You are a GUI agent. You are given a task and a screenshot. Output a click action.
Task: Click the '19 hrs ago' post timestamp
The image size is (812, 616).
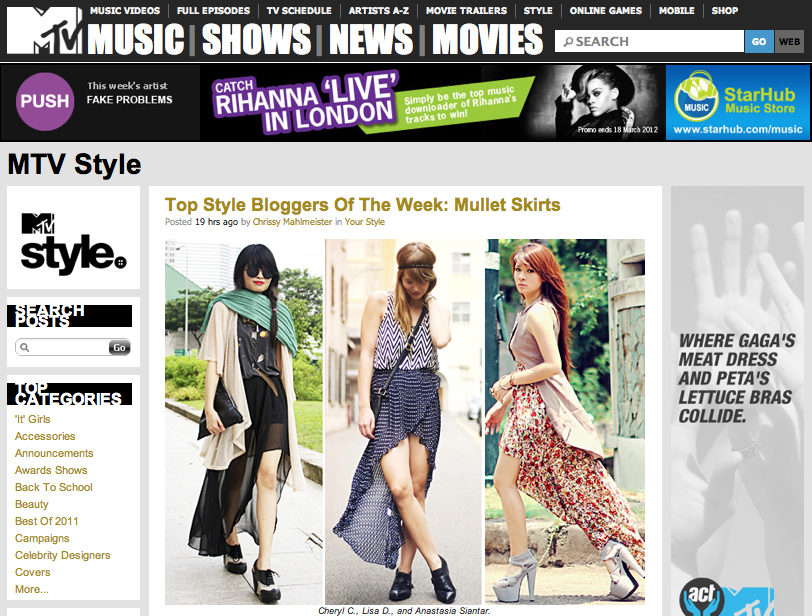(x=216, y=222)
